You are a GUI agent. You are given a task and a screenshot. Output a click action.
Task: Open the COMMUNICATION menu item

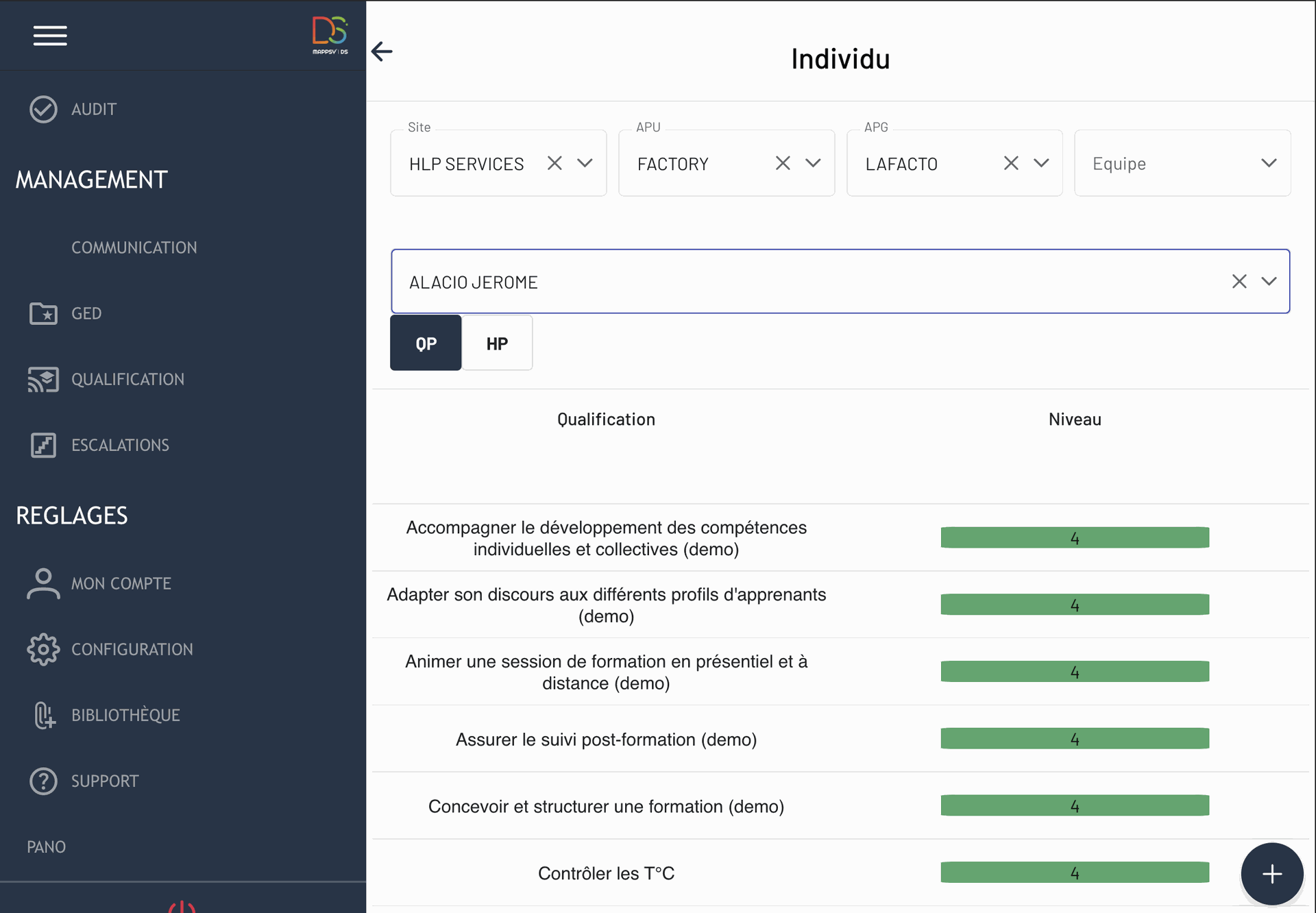pos(134,247)
